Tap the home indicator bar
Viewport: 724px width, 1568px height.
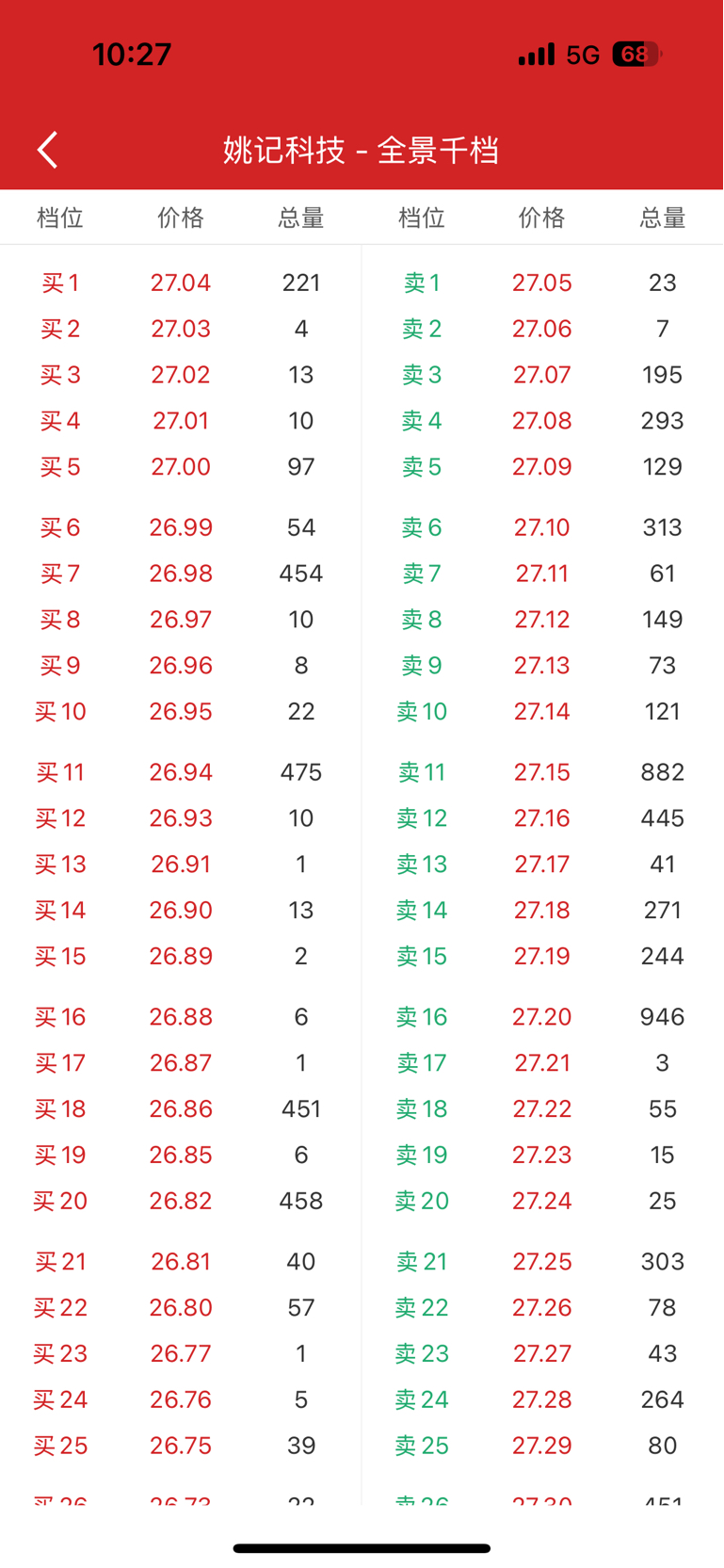click(x=362, y=1548)
